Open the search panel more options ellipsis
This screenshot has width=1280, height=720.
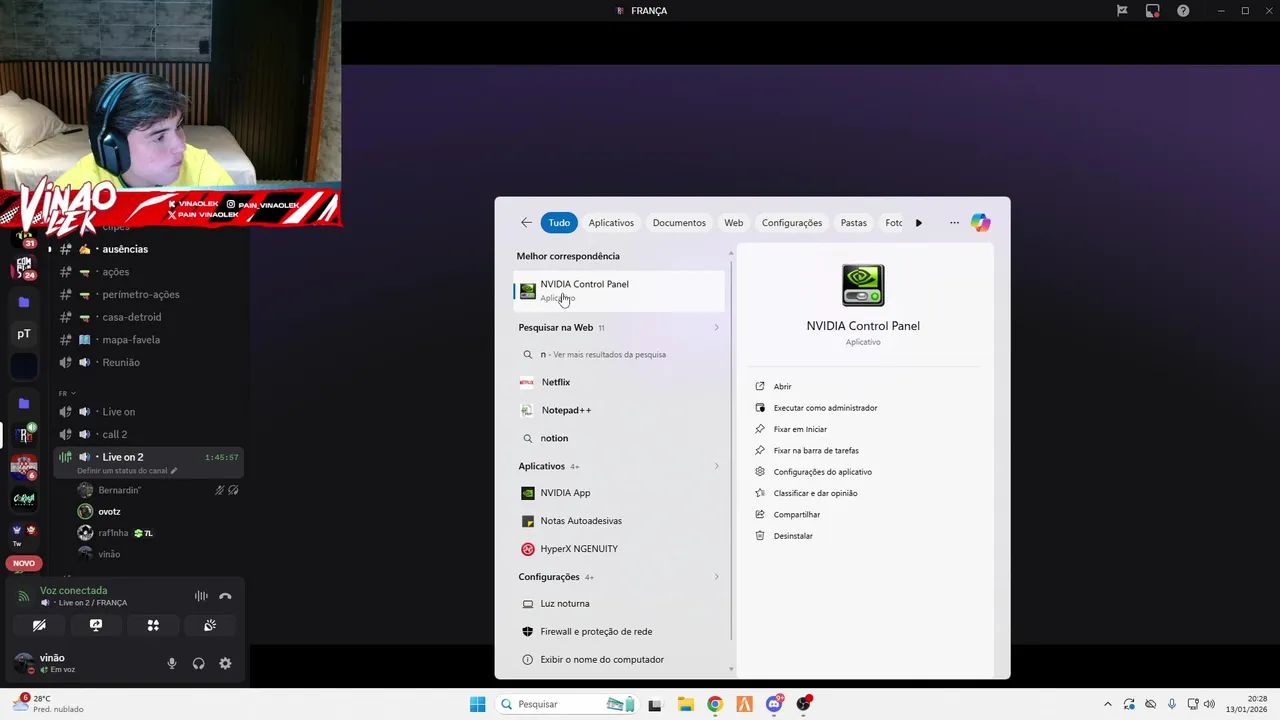[954, 223]
